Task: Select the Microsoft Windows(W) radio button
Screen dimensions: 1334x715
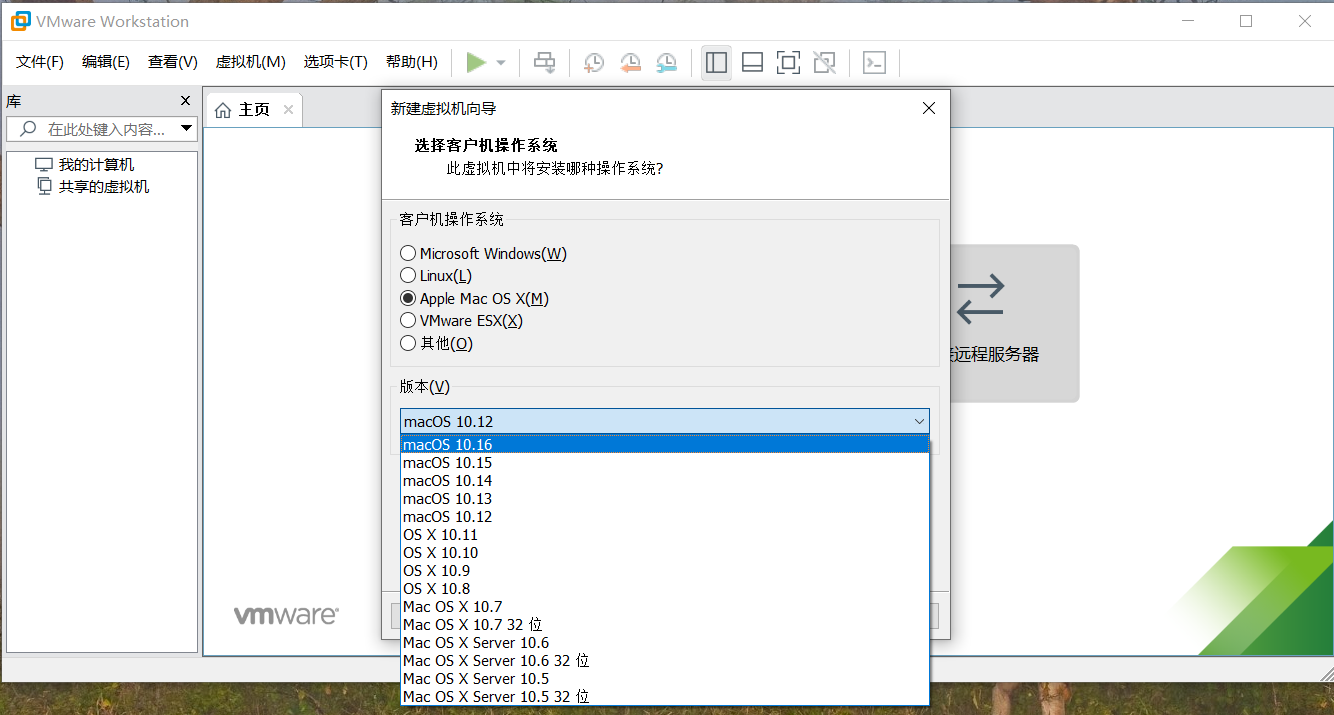Action: pos(408,254)
